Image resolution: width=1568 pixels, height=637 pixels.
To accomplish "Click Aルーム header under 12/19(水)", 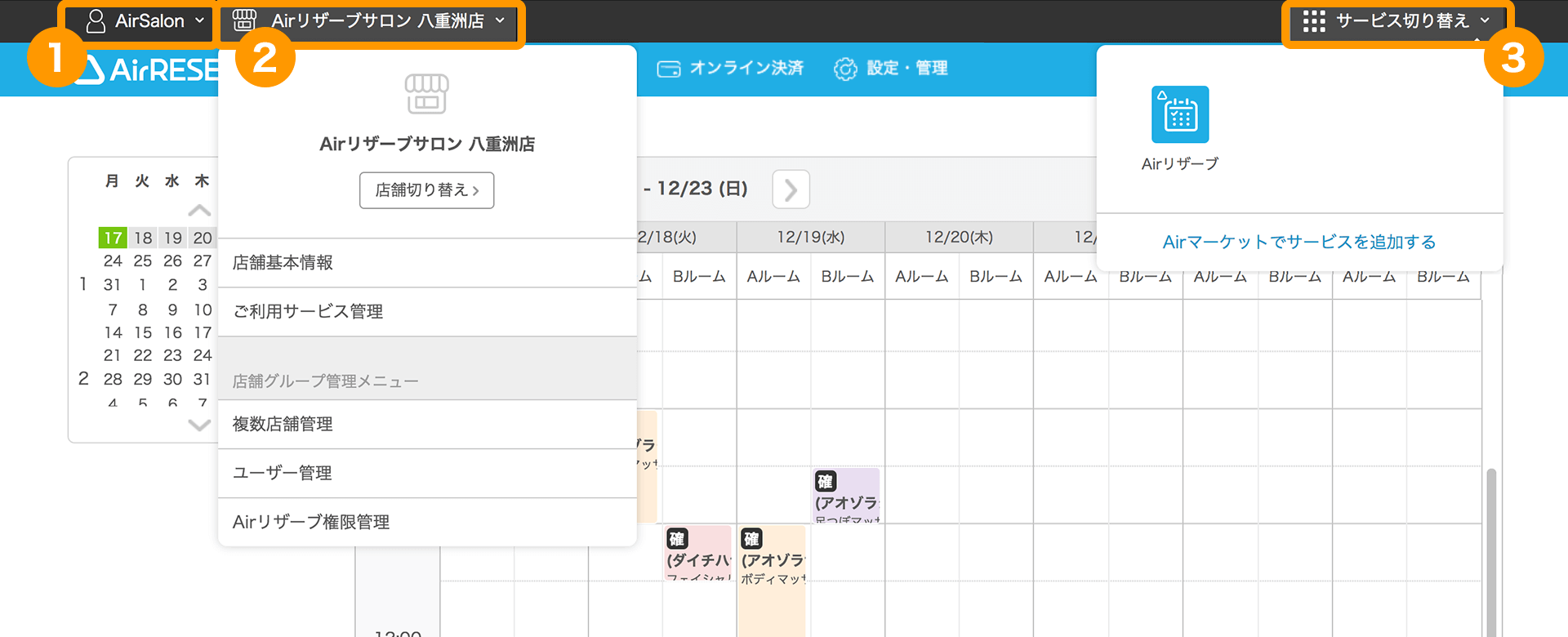I will [773, 277].
